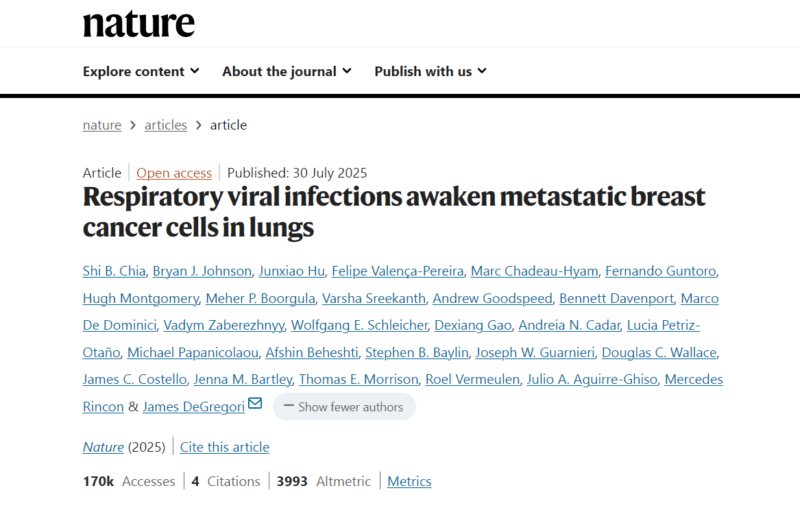Open corresponding author James DeGregori

click(x=194, y=407)
